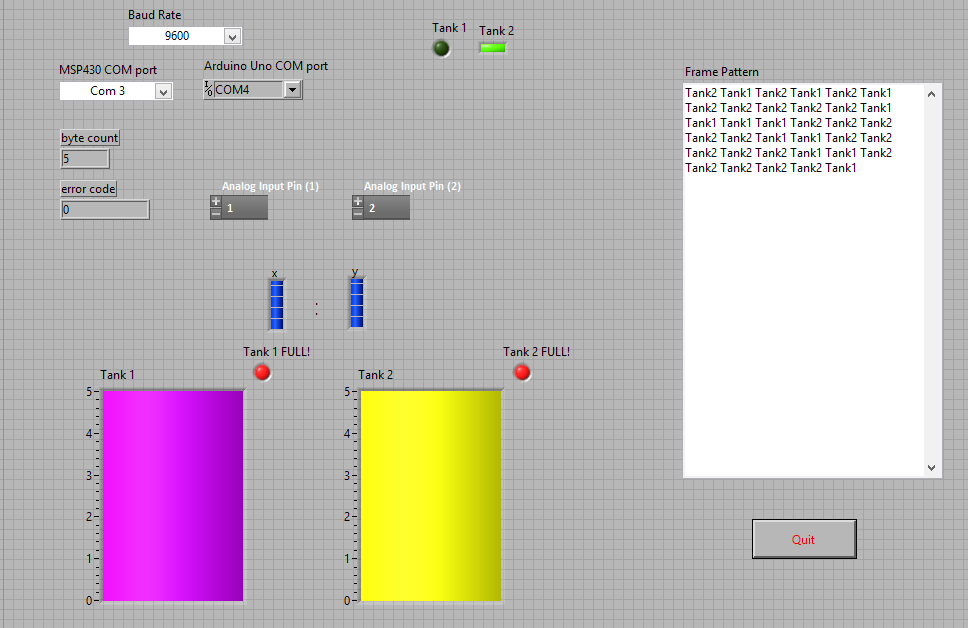This screenshot has width=968, height=628.
Task: Click the magenta Tank 1 fill gauge
Action: pos(171,495)
